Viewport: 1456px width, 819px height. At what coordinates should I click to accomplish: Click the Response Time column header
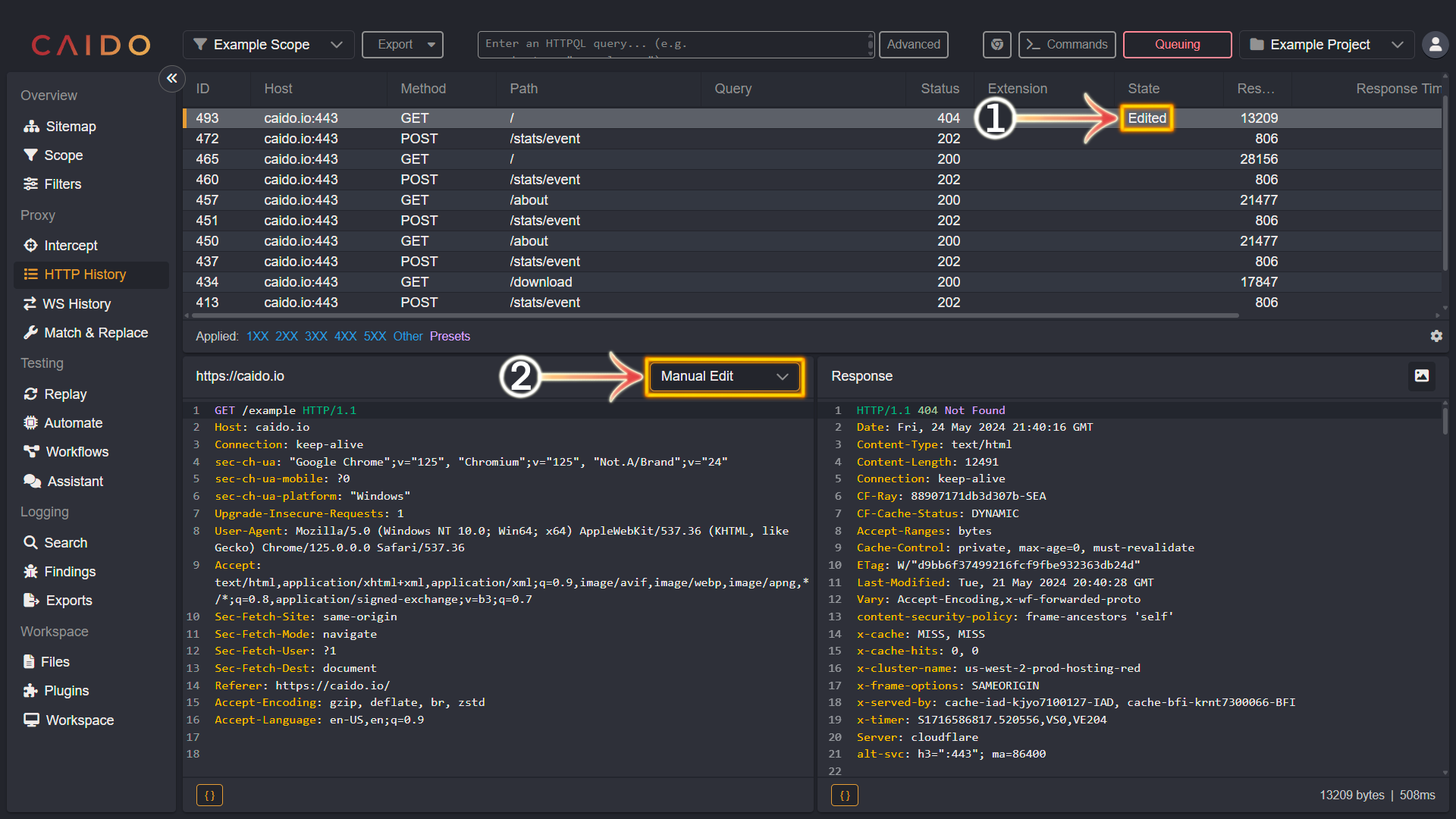(1398, 89)
